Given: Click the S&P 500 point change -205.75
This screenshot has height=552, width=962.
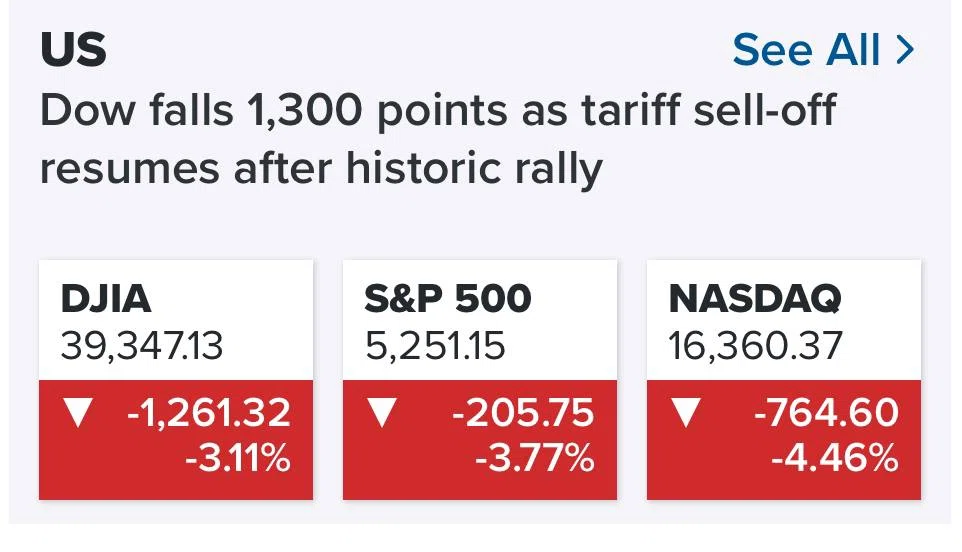Looking at the screenshot, I should [x=523, y=412].
